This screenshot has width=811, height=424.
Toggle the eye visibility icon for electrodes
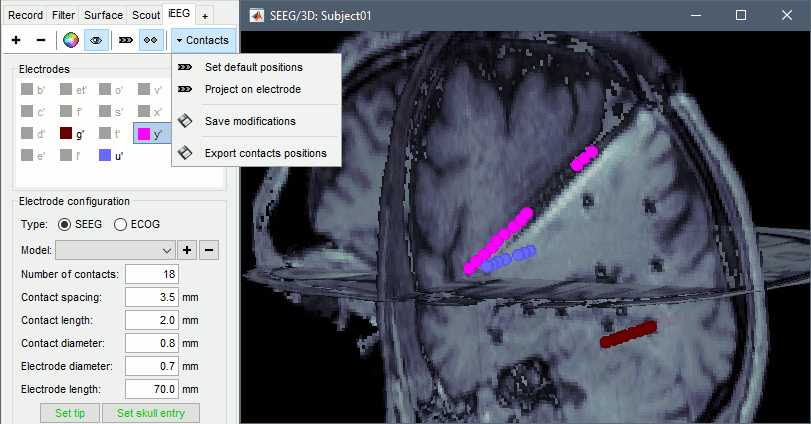[96, 40]
